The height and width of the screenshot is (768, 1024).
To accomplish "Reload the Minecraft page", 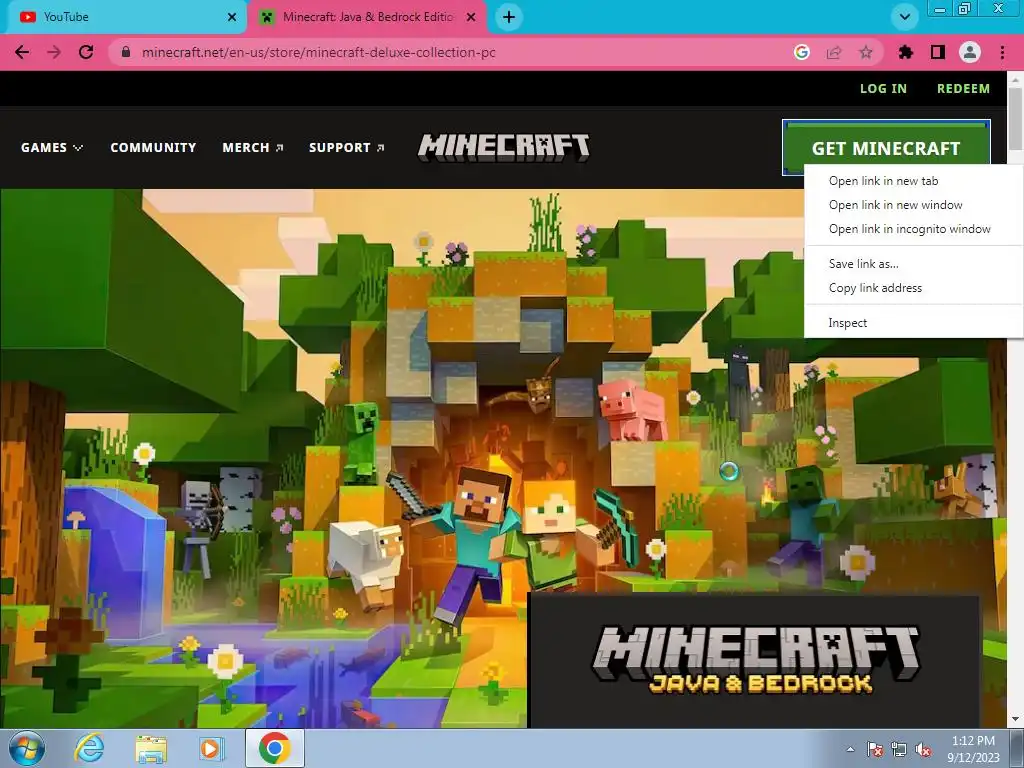I will (86, 52).
